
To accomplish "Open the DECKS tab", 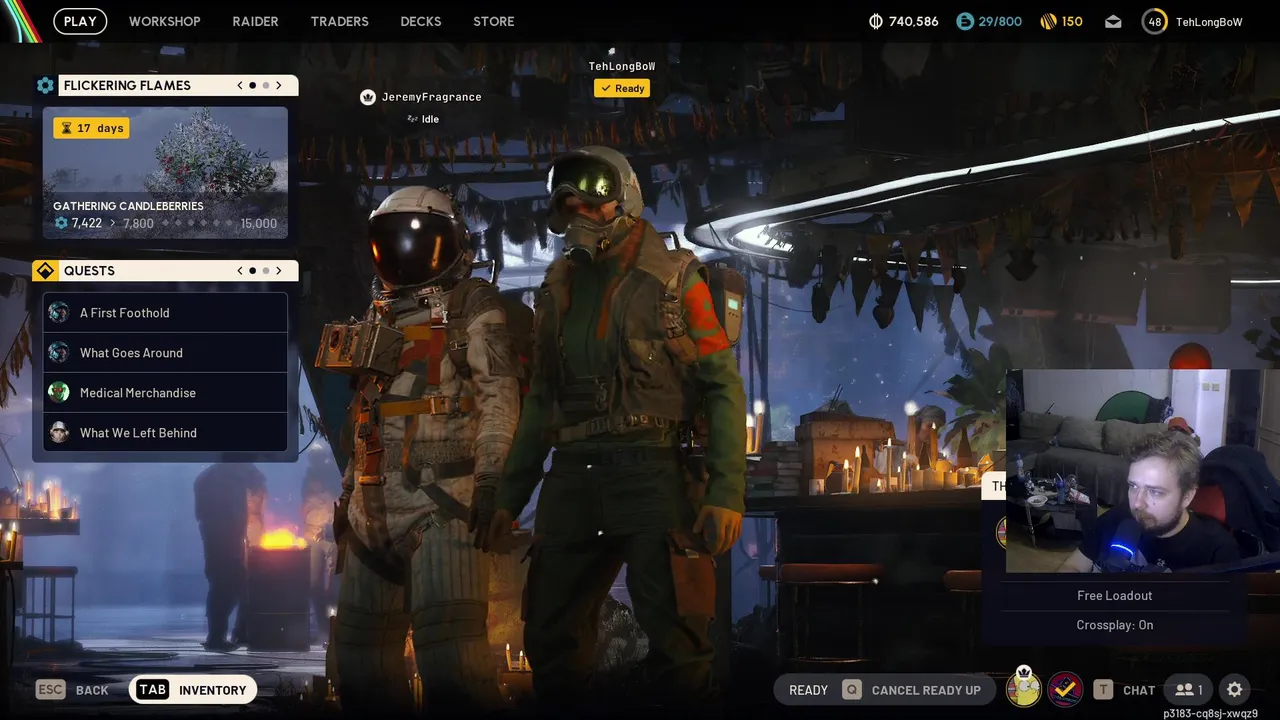I will (x=421, y=21).
